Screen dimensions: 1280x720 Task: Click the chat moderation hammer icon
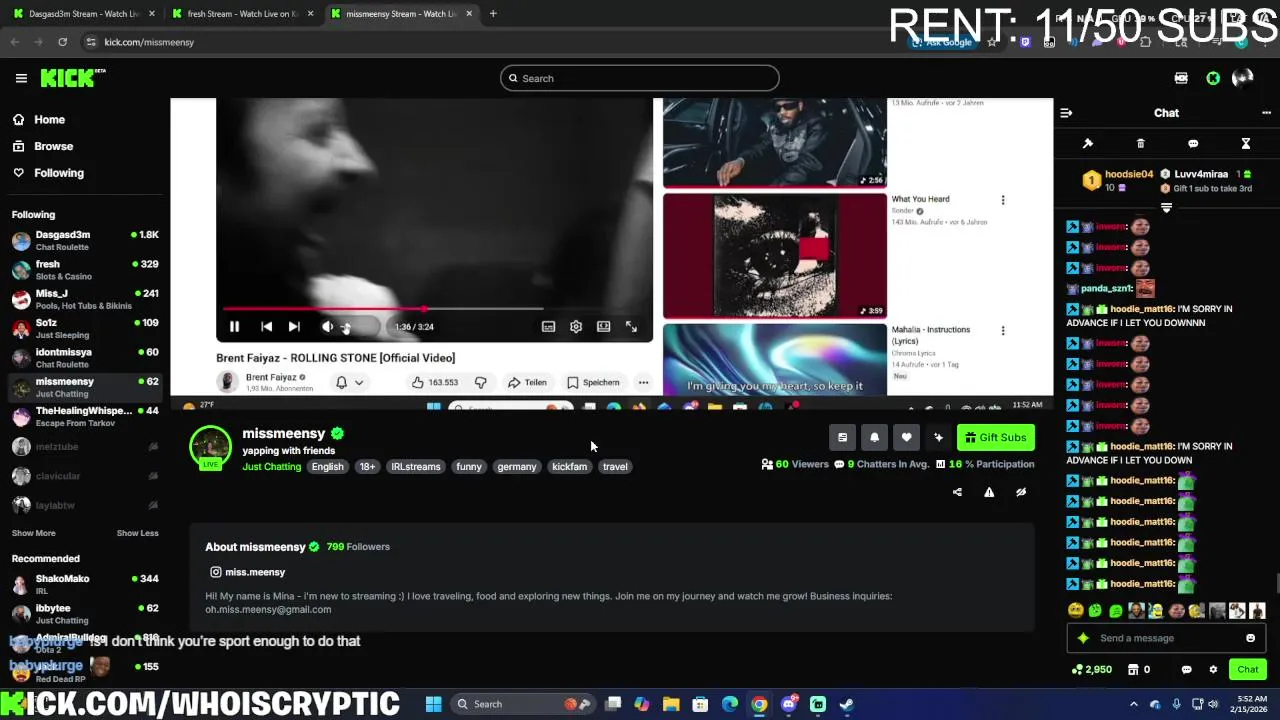point(1088,144)
